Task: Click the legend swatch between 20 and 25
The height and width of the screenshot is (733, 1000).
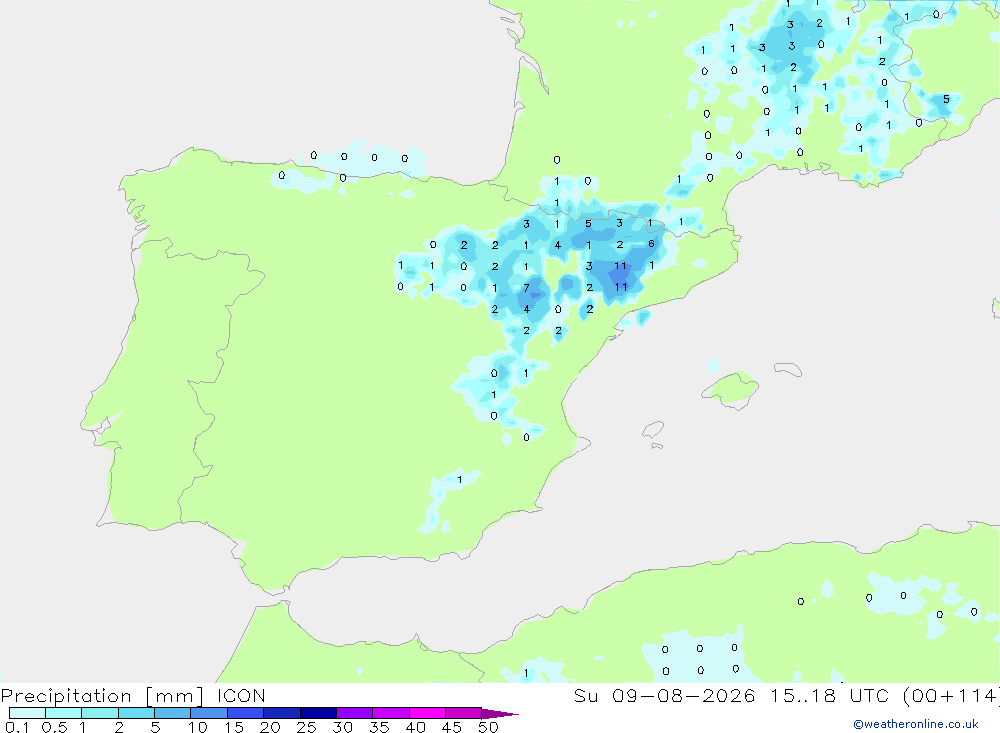Action: [x=281, y=713]
